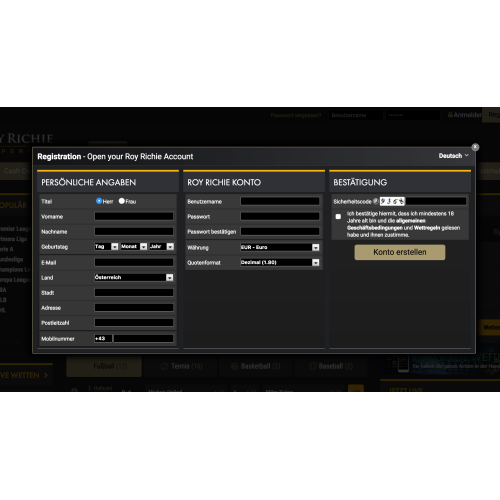Switch to the Baseball tab
Screen dimensions: 500x500
[x=331, y=366]
